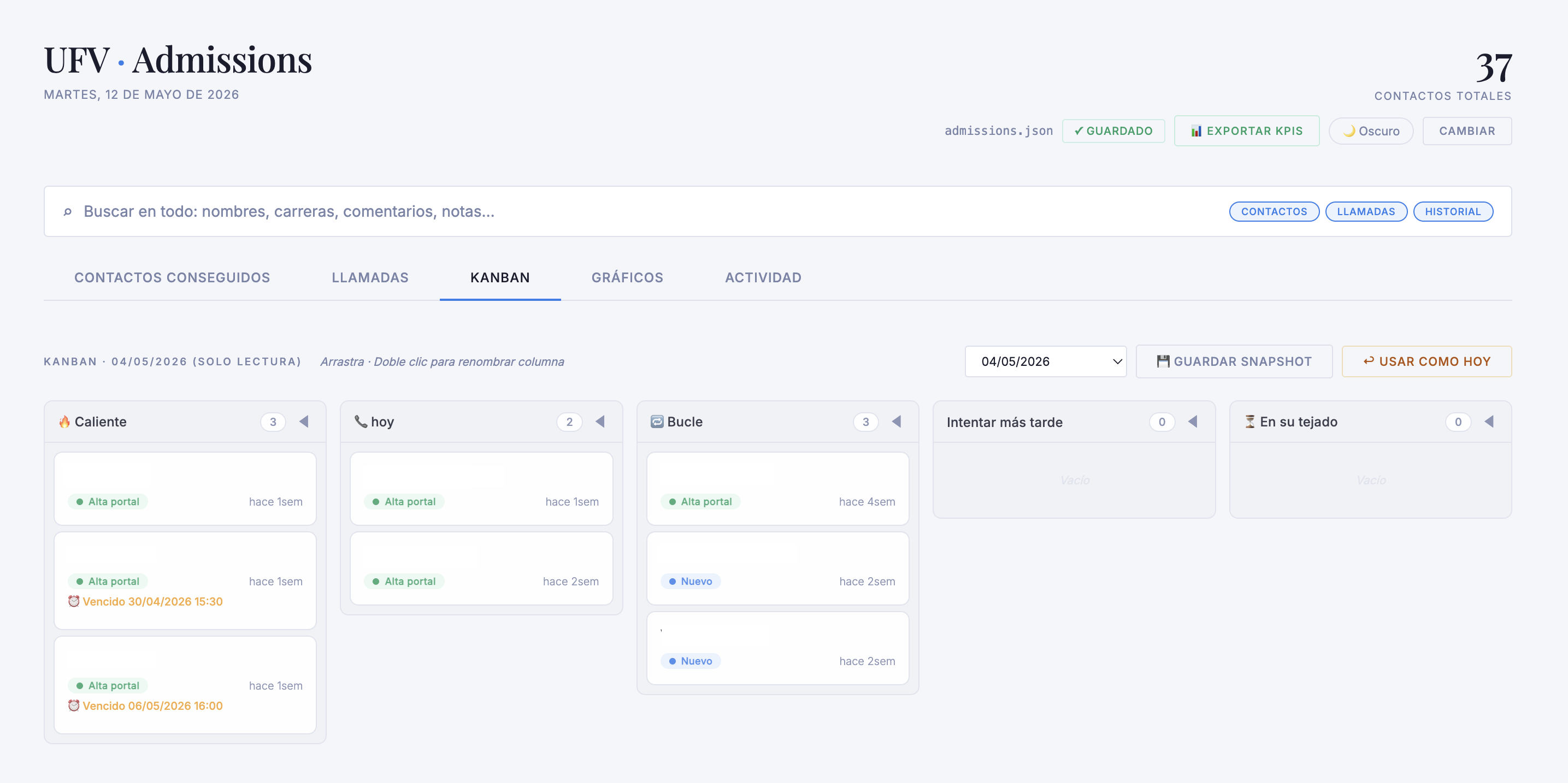Click the Cambiar file button
Image resolution: width=1568 pixels, height=783 pixels.
(x=1466, y=131)
